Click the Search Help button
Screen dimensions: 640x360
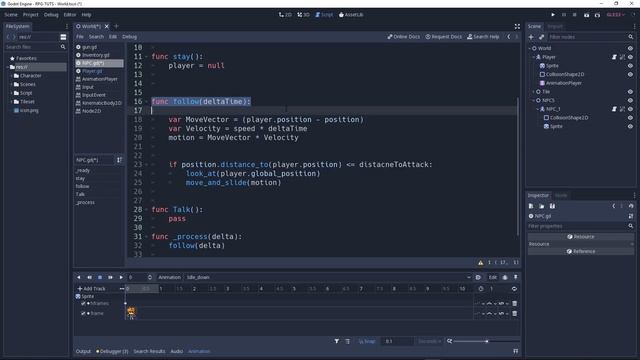(x=483, y=37)
